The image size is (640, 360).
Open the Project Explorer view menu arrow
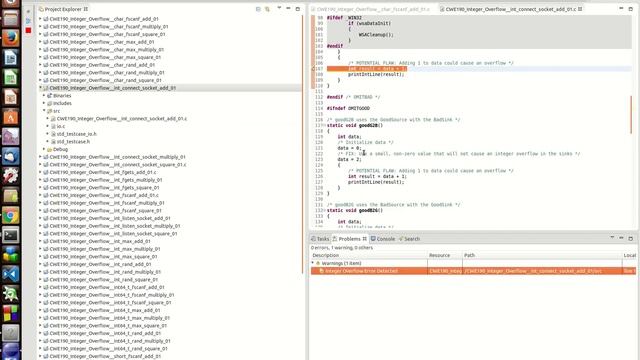(x=279, y=8)
